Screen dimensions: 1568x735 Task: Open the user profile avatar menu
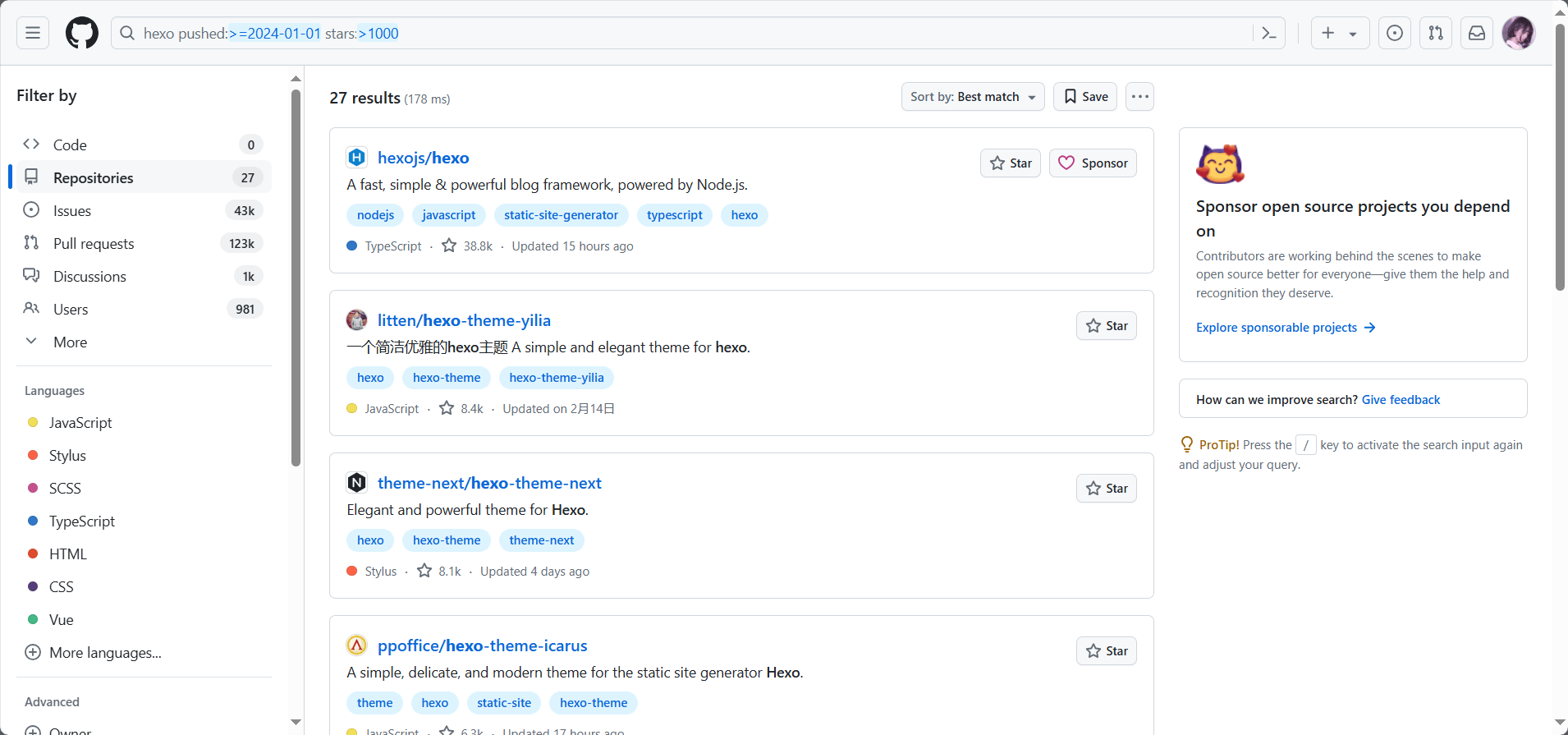[x=1518, y=33]
